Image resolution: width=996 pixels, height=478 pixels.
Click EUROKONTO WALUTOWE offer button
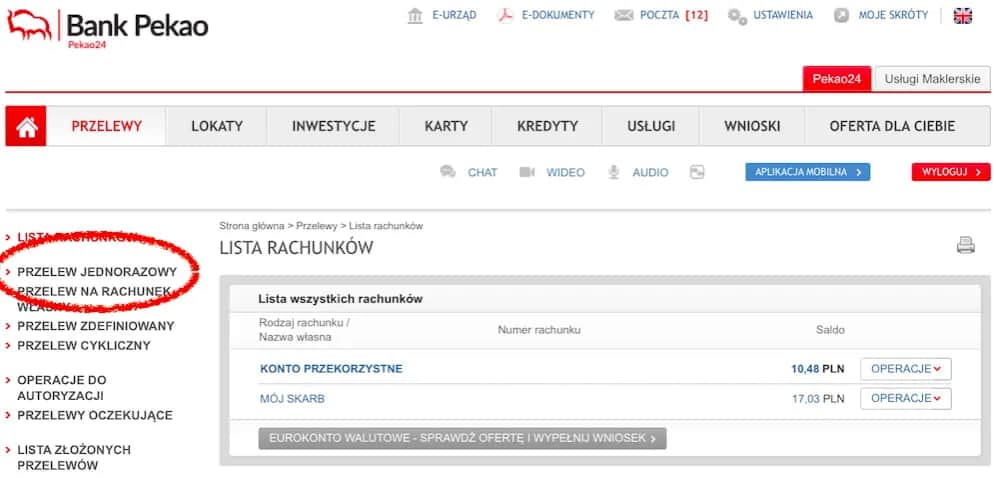[462, 439]
